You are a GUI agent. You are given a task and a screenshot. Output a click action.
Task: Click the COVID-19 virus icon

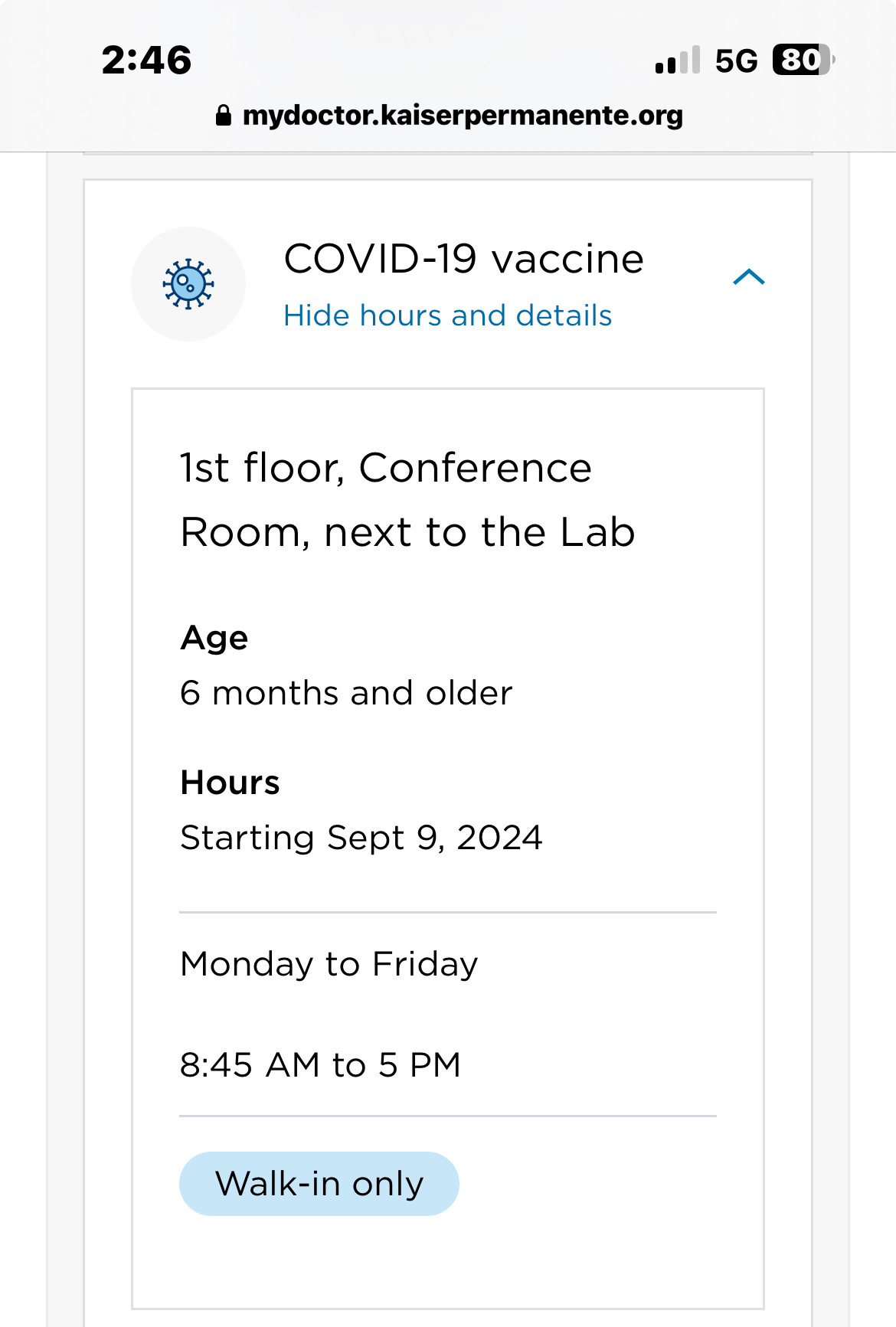pos(188,284)
